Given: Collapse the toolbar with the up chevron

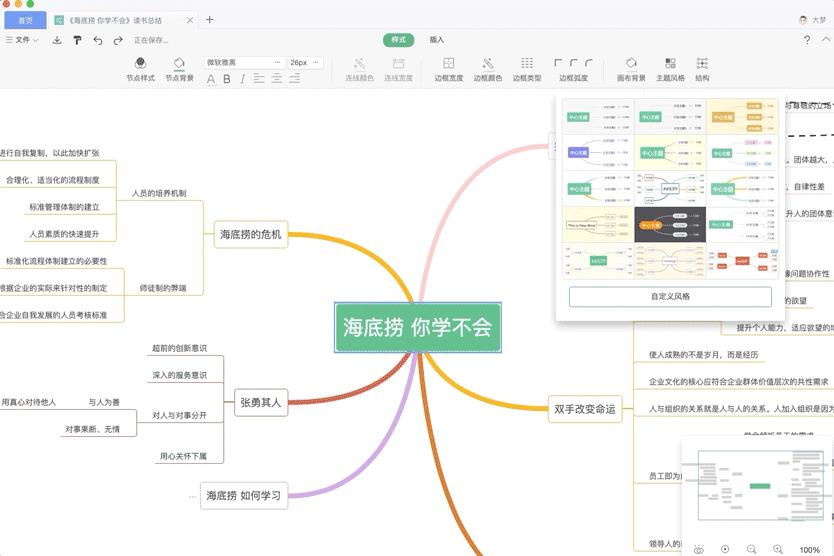Looking at the screenshot, I should click(x=825, y=39).
